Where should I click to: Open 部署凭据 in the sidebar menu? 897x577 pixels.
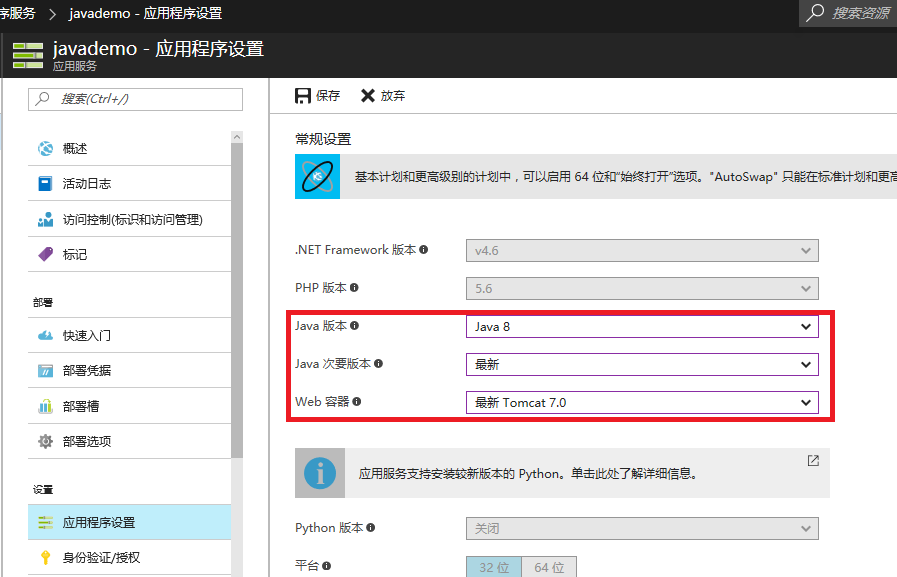click(129, 371)
